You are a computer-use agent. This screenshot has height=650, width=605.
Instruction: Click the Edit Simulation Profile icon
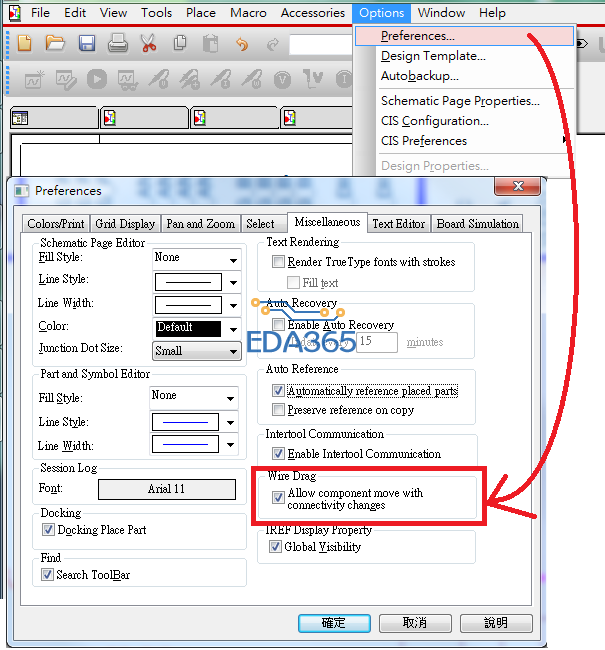pos(66,80)
